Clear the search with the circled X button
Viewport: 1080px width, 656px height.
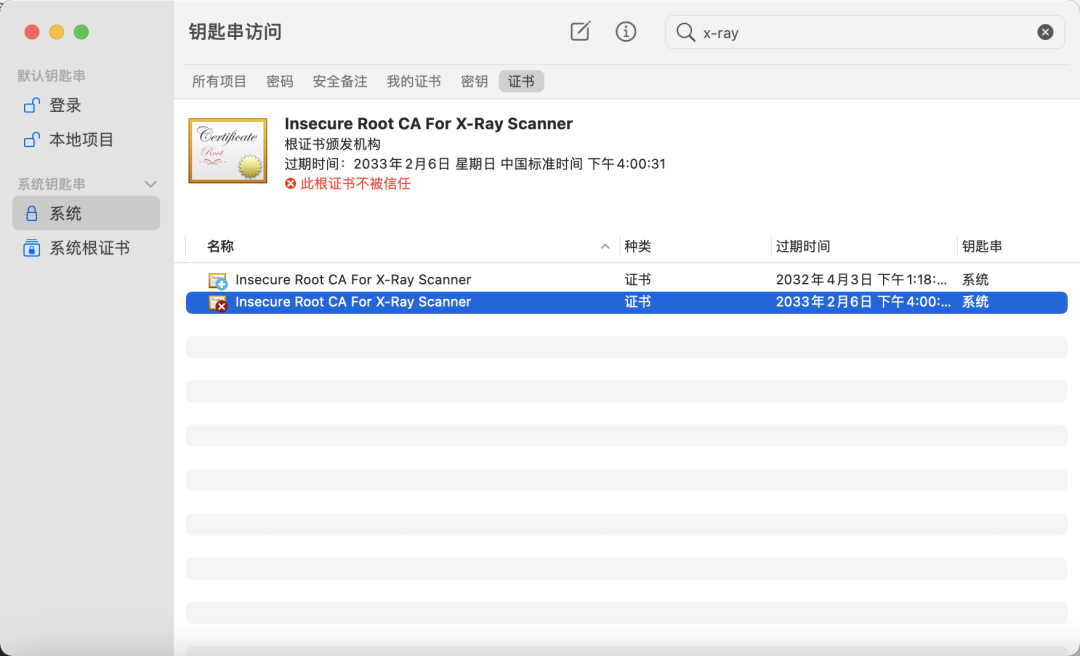[1045, 31]
